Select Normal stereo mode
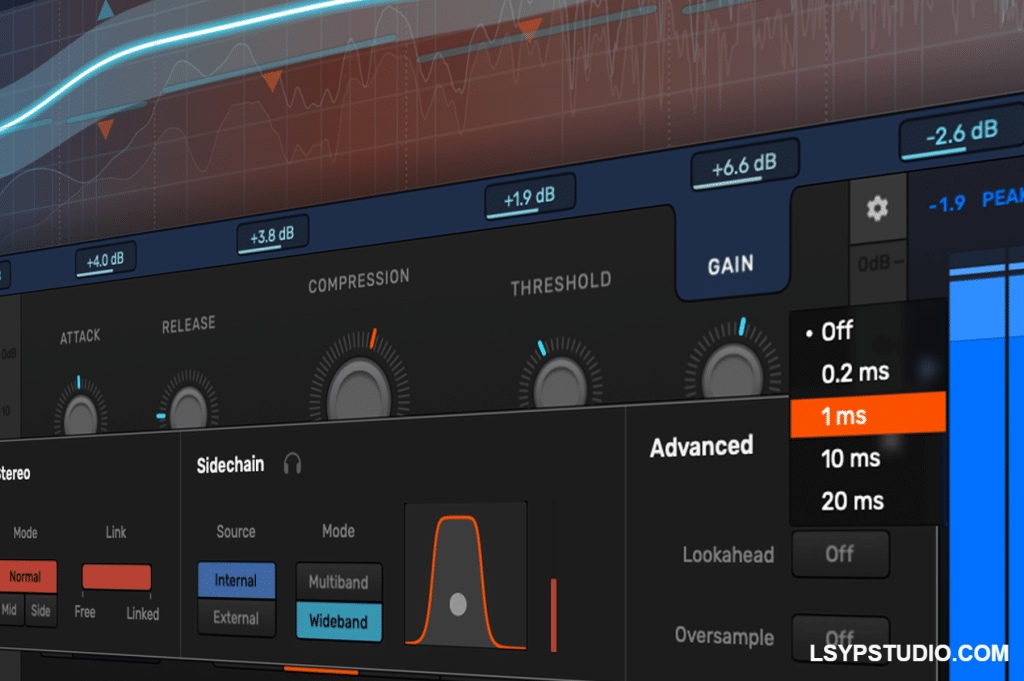The height and width of the screenshot is (681, 1024). [27, 576]
